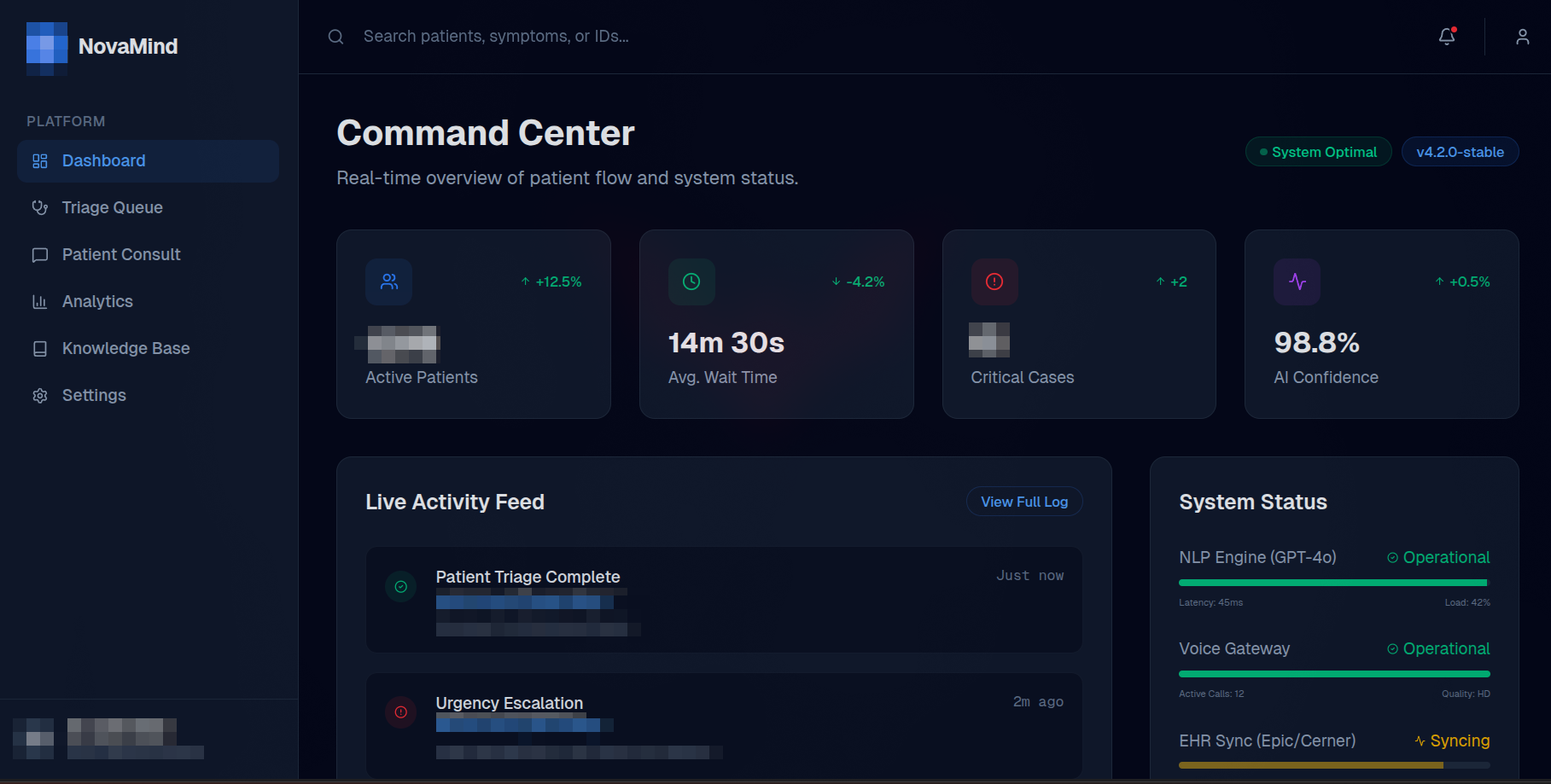Click the Quality: HD text

[1466, 694]
